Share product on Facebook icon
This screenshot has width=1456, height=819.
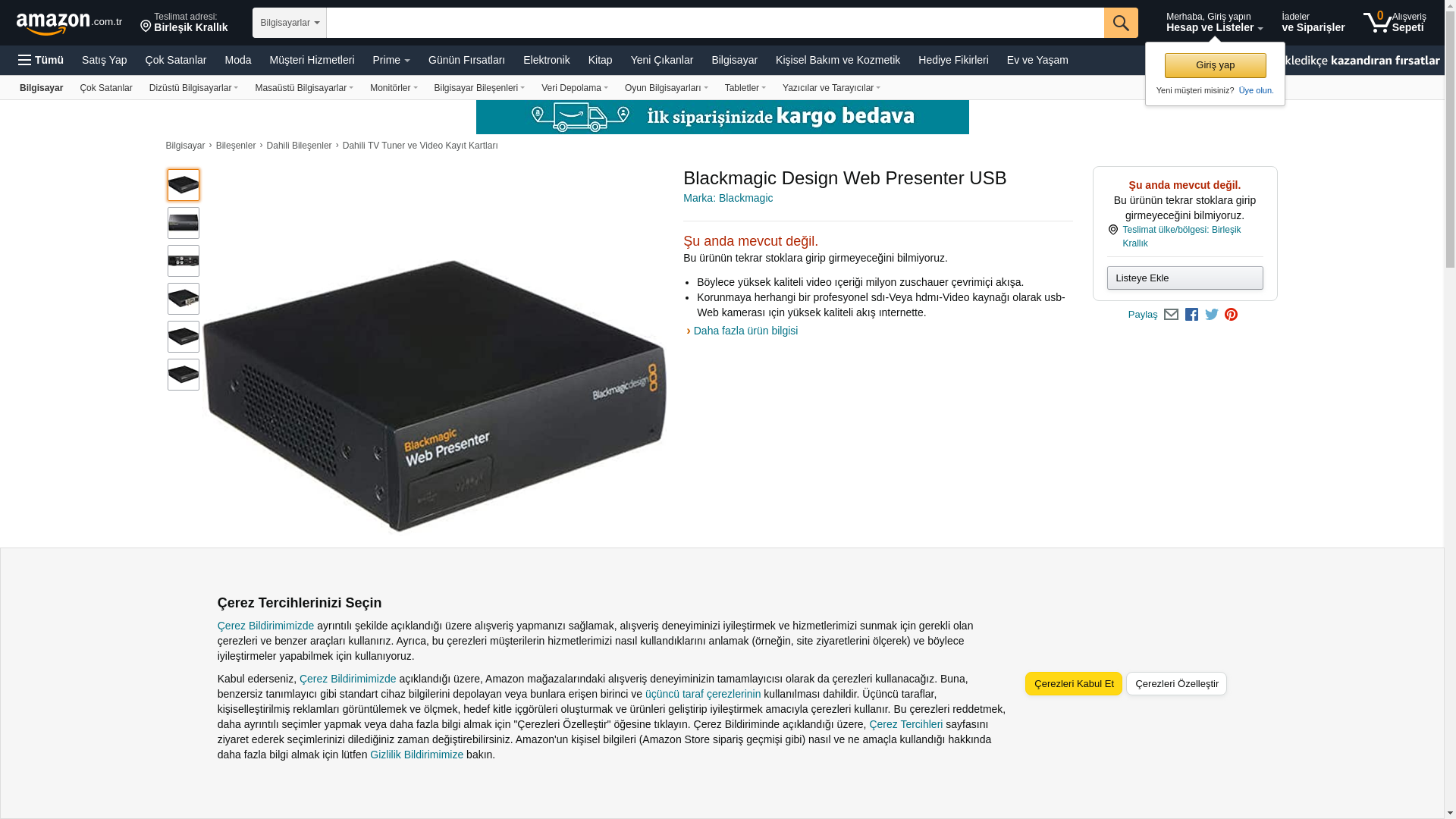point(1191,315)
